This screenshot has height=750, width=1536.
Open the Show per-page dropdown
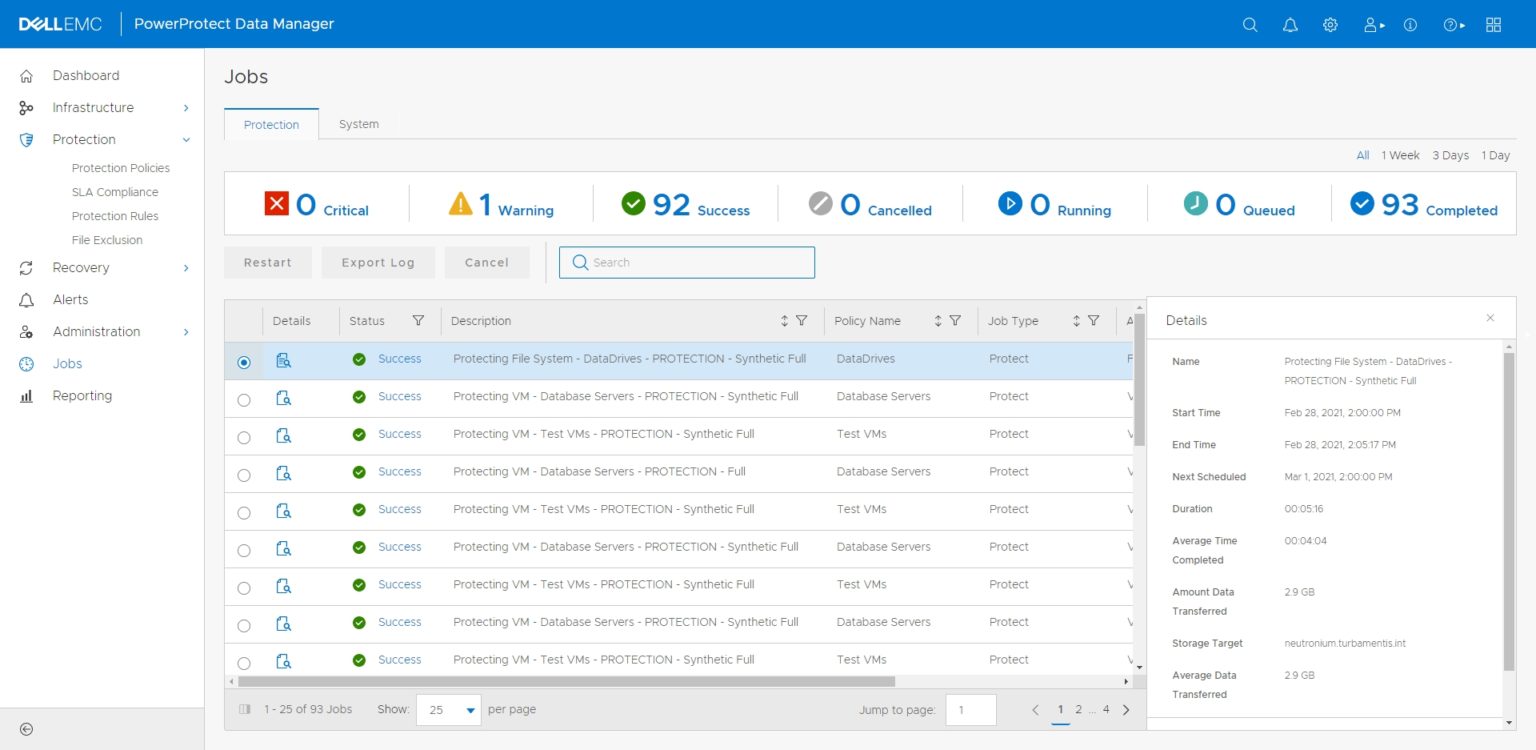[x=448, y=709]
